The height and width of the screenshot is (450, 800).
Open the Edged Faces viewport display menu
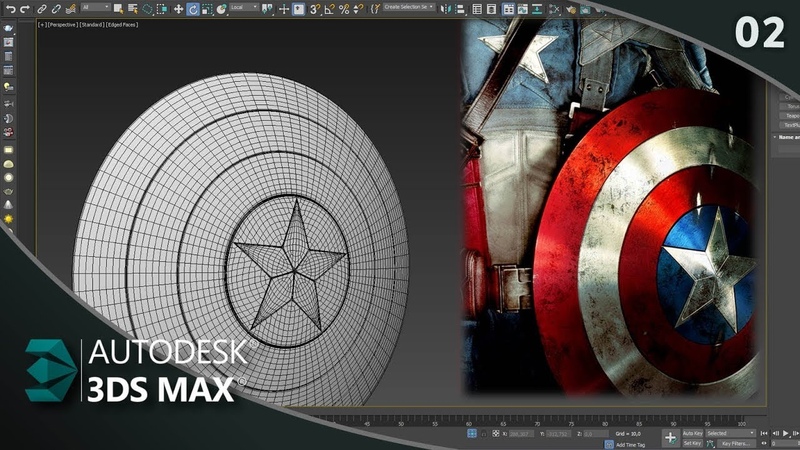click(122, 24)
